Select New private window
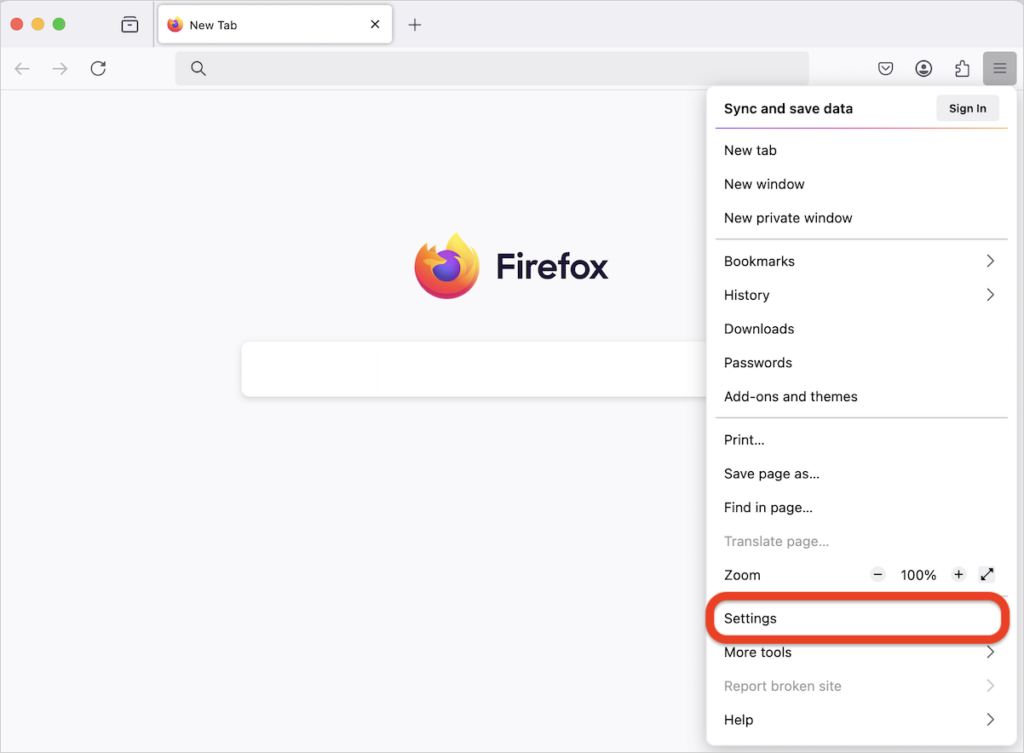Screen dimensions: 1024x753 pos(787,218)
